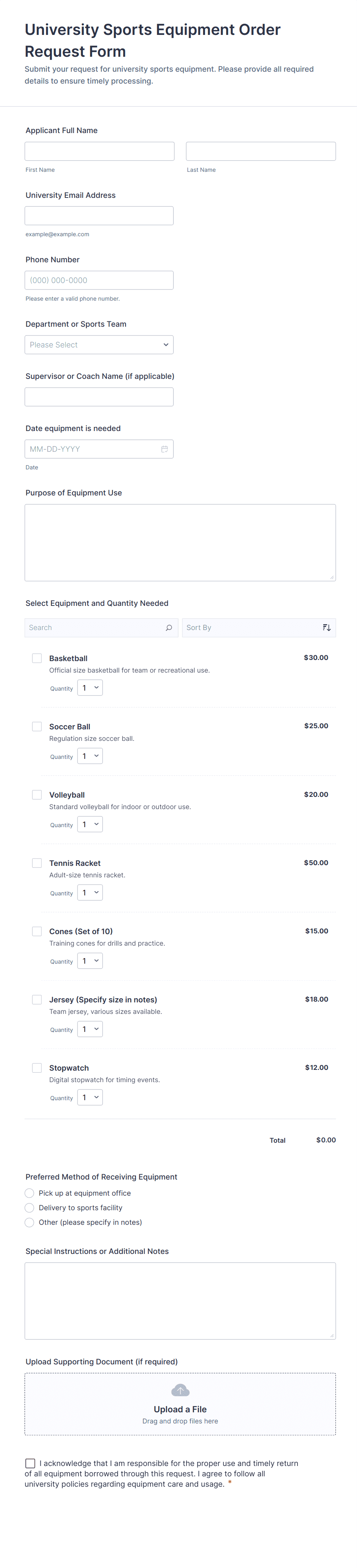Click the sort order icon

[327, 628]
